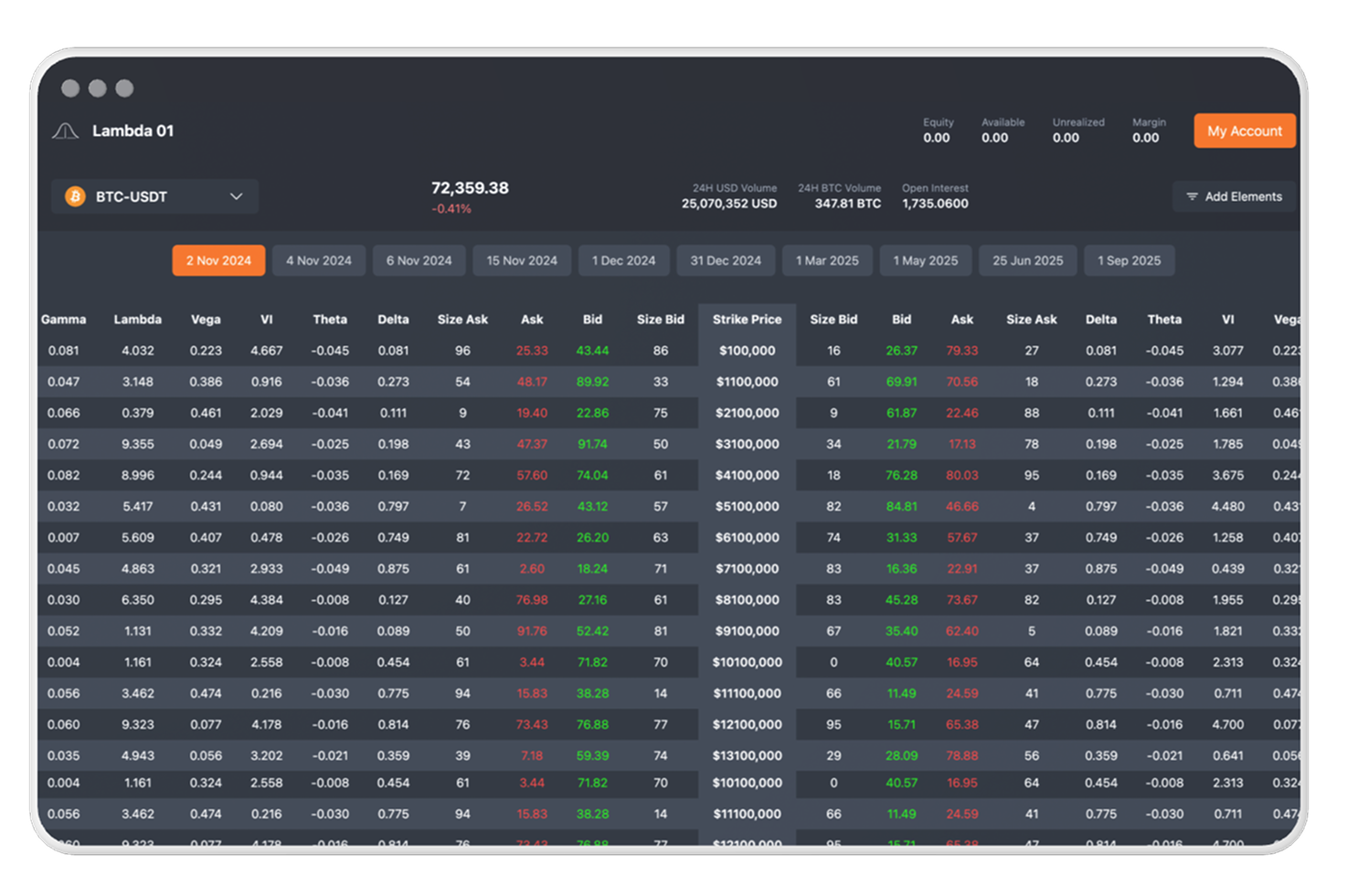Screen dimensions: 1358x896
Task: Sort by the Gamma column header
Action: click(x=64, y=320)
